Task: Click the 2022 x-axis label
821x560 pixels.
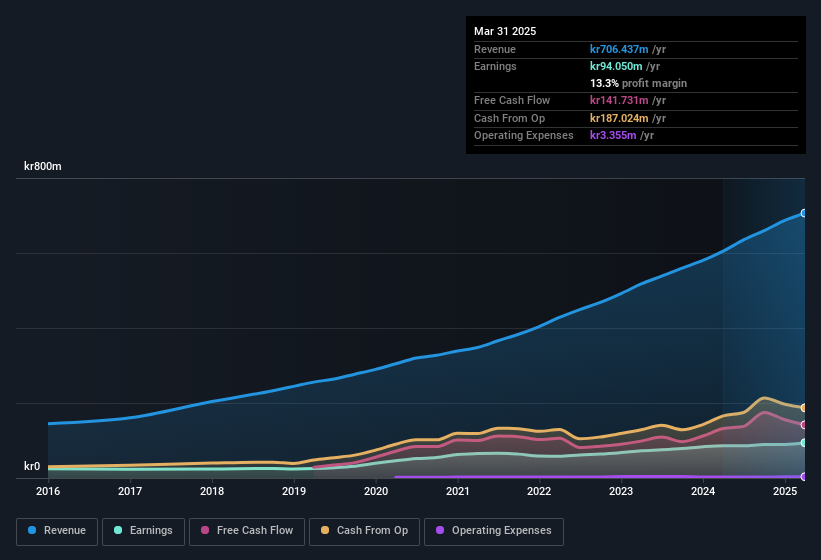Action: pyautogui.click(x=539, y=491)
